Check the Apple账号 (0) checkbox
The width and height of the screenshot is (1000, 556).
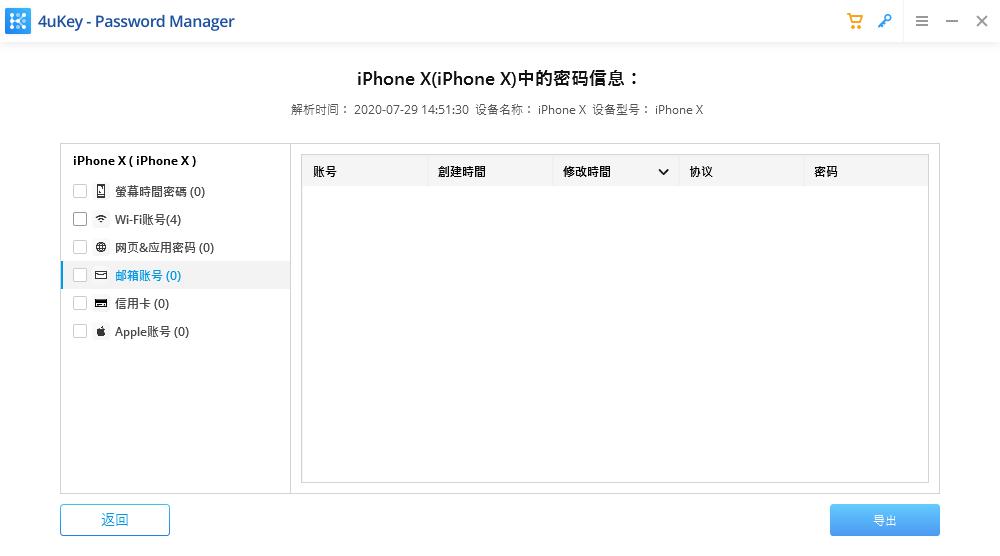tap(80, 331)
